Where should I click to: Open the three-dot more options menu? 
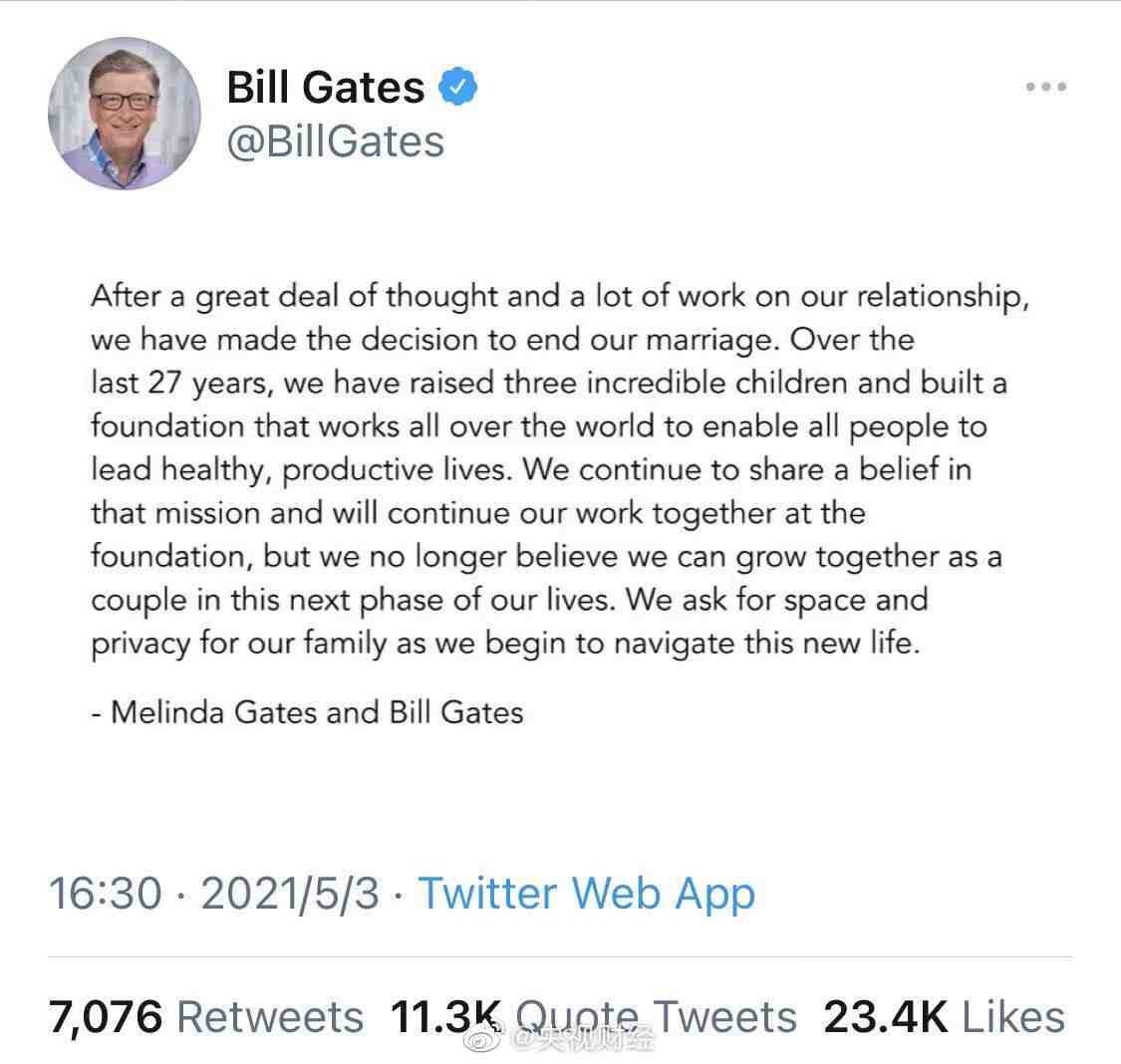1045,88
